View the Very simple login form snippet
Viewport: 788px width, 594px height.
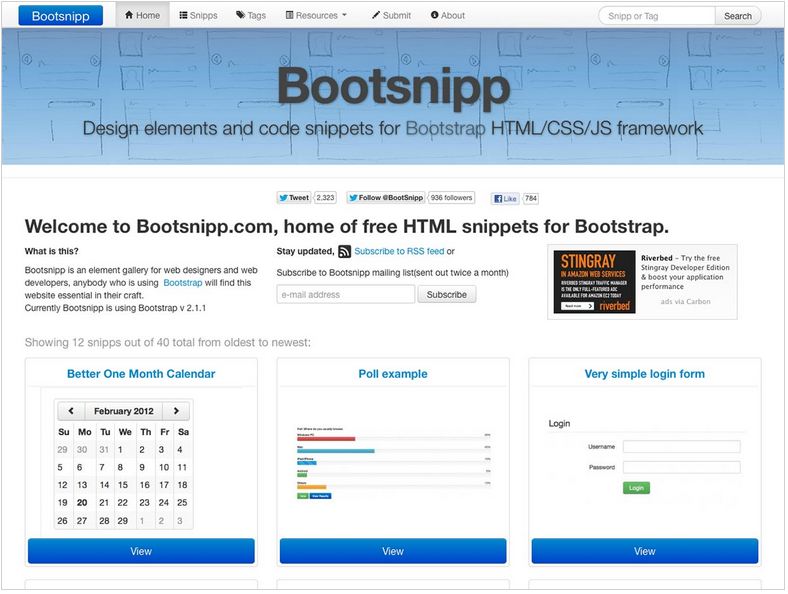645,551
